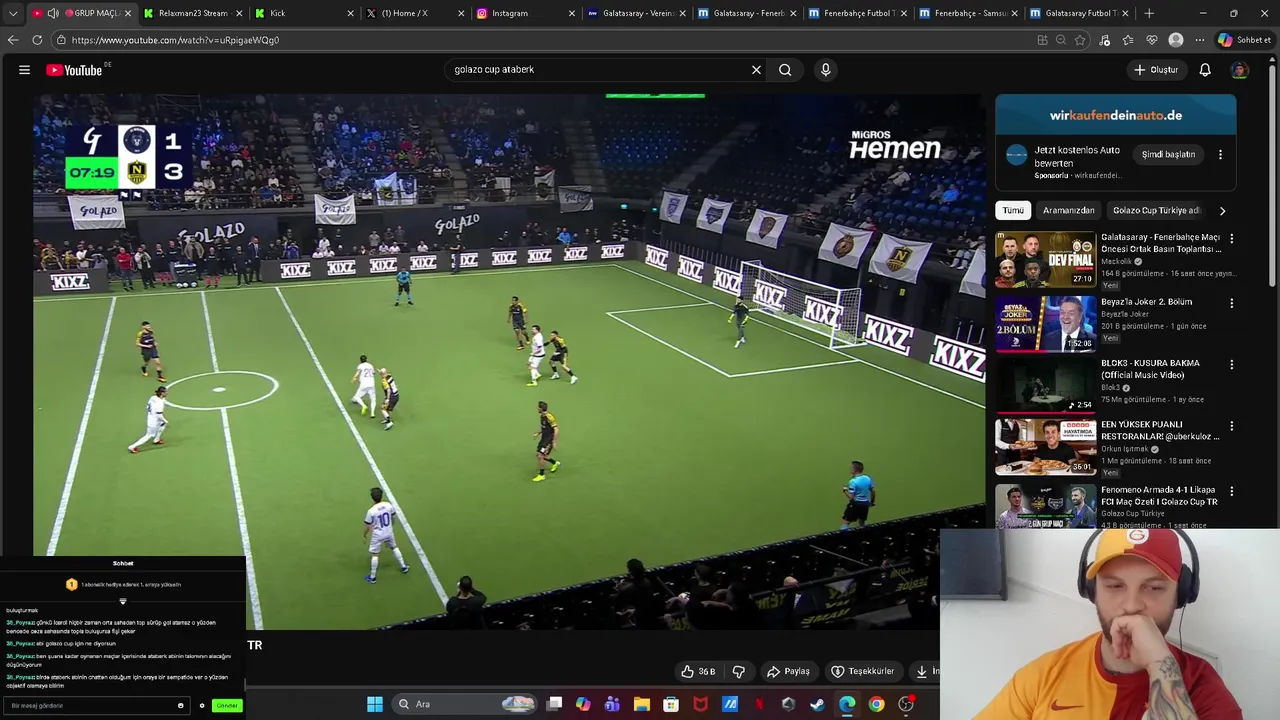Mute the playing GRUP MAÇLA tab speaker icon
The width and height of the screenshot is (1280, 720).
pos(53,13)
